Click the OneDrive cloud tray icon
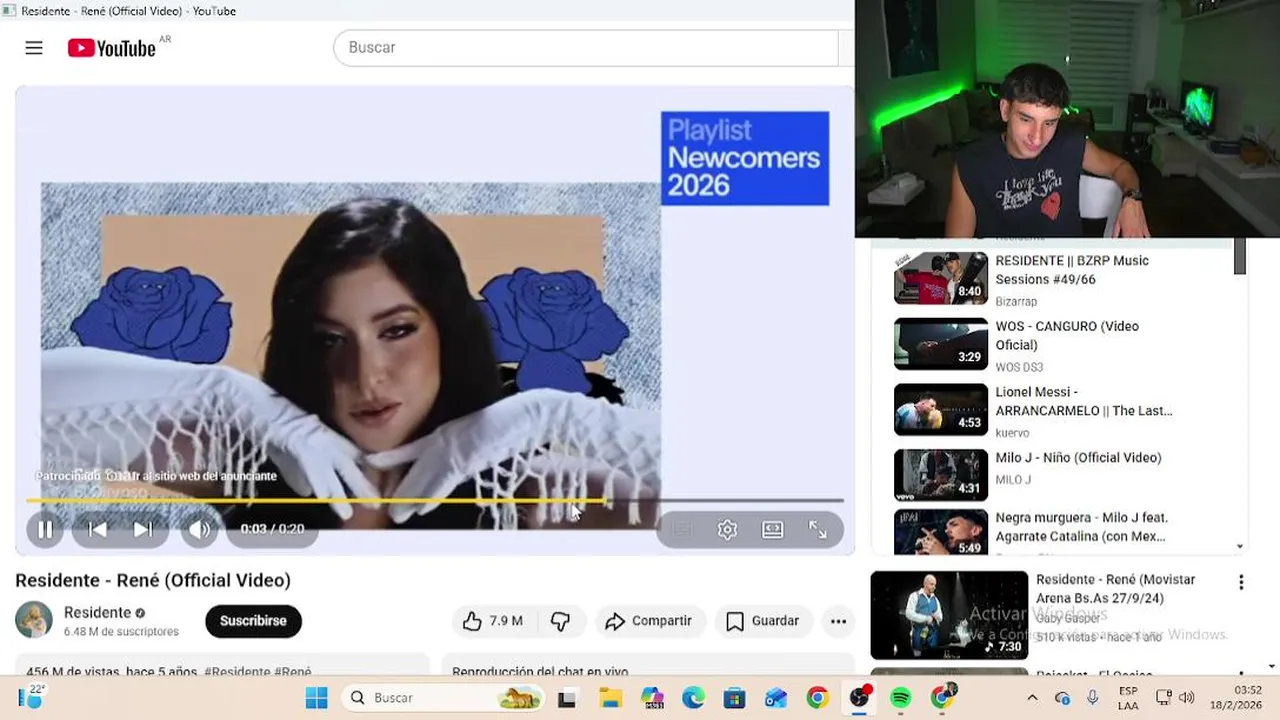 1063,698
